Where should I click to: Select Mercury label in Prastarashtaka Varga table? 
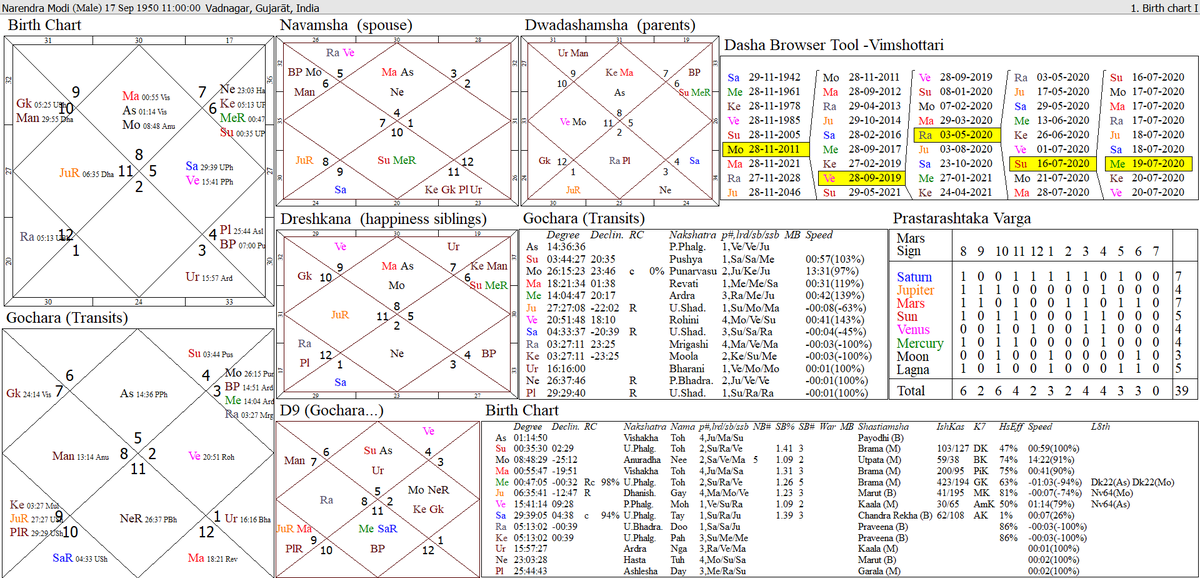tap(920, 342)
